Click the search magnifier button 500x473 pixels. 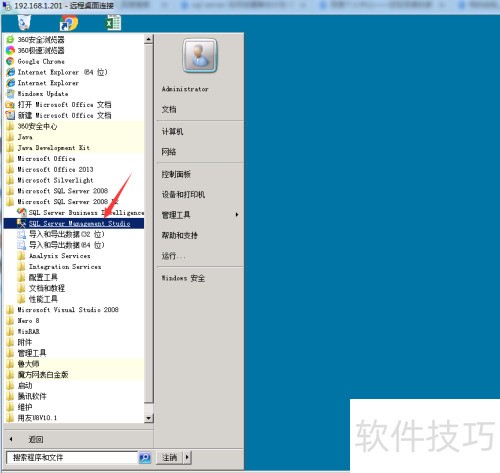coord(145,457)
